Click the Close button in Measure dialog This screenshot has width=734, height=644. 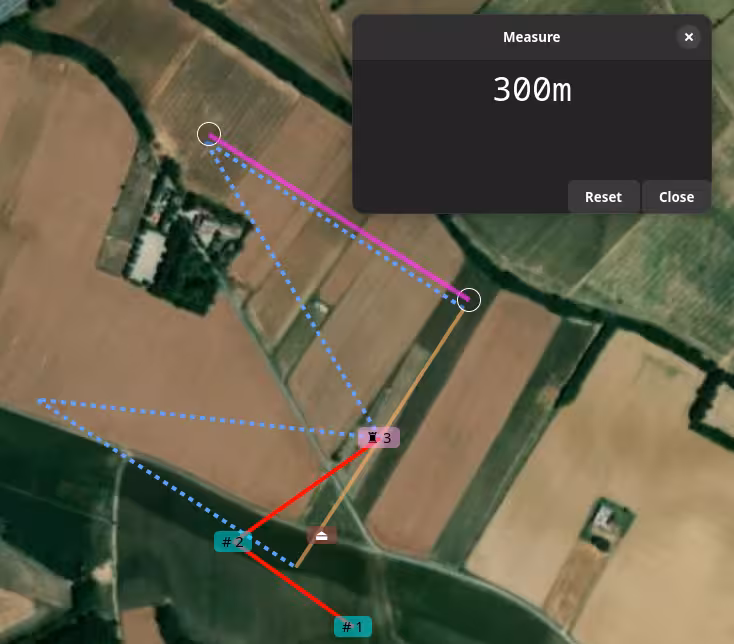(x=676, y=197)
